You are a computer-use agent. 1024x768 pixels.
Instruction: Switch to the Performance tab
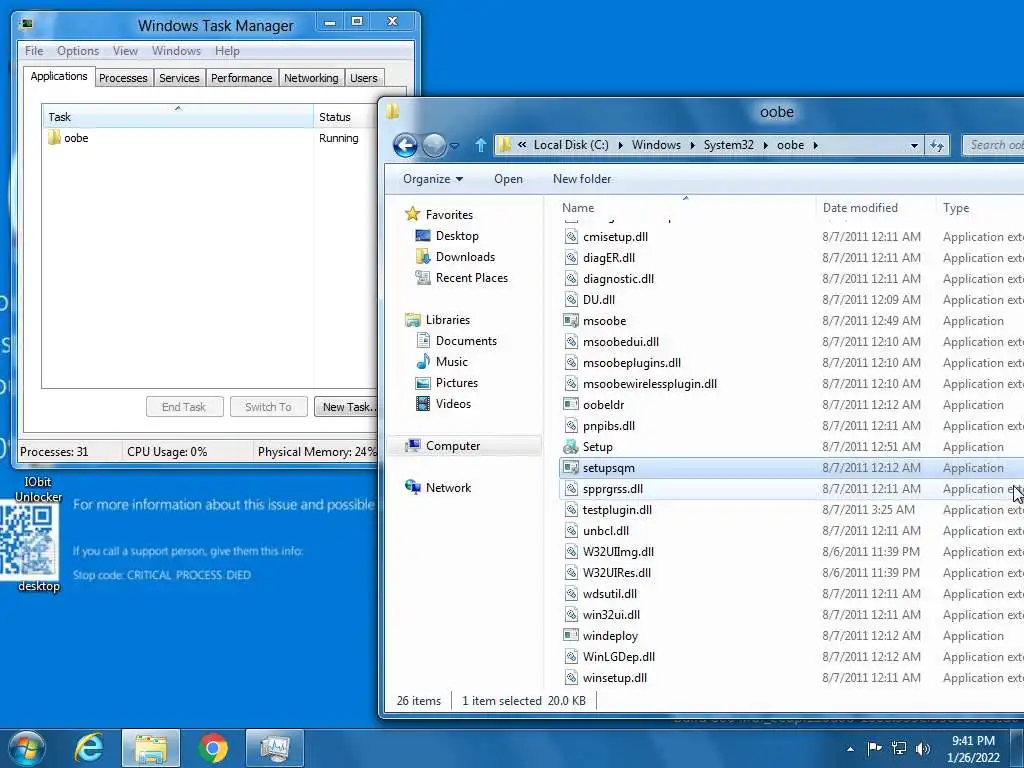tap(241, 78)
